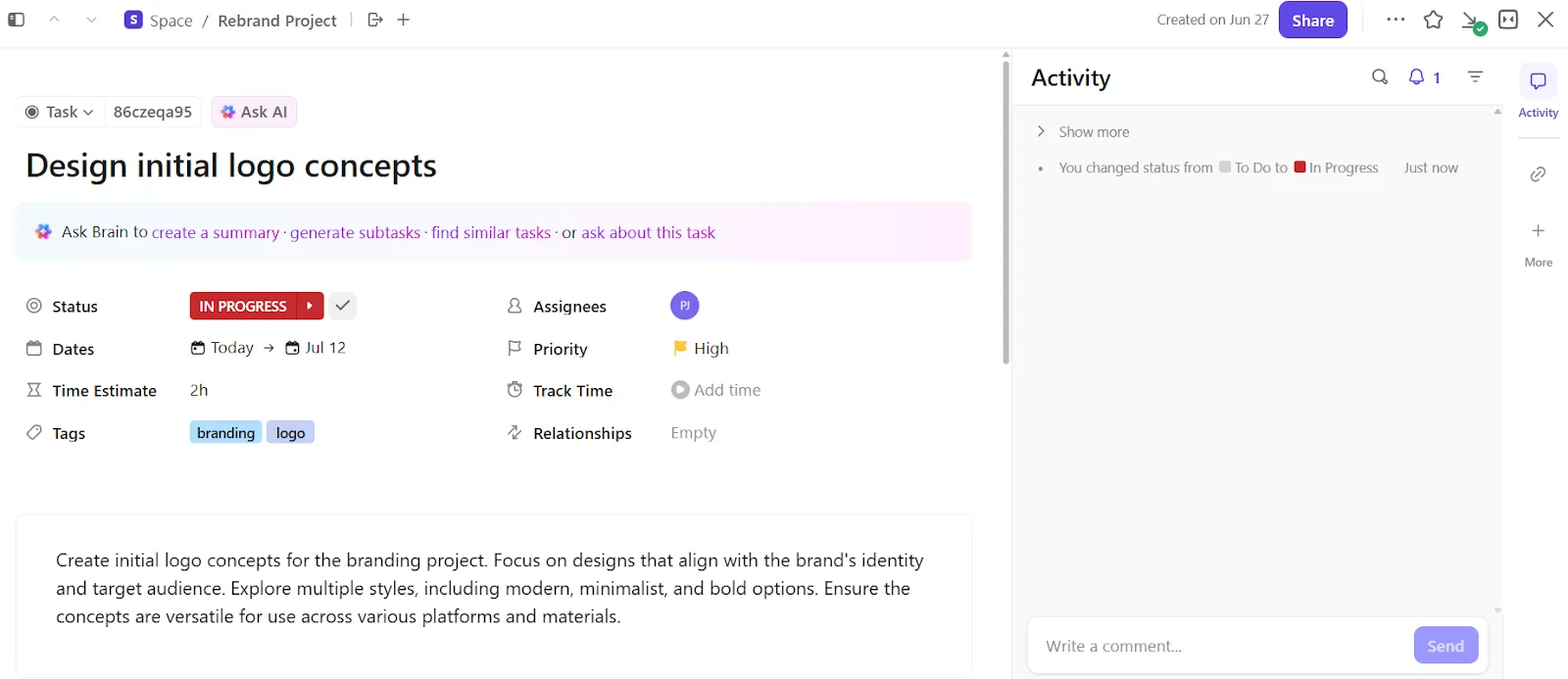
Task: Click the generate subtasks link
Action: point(355,232)
